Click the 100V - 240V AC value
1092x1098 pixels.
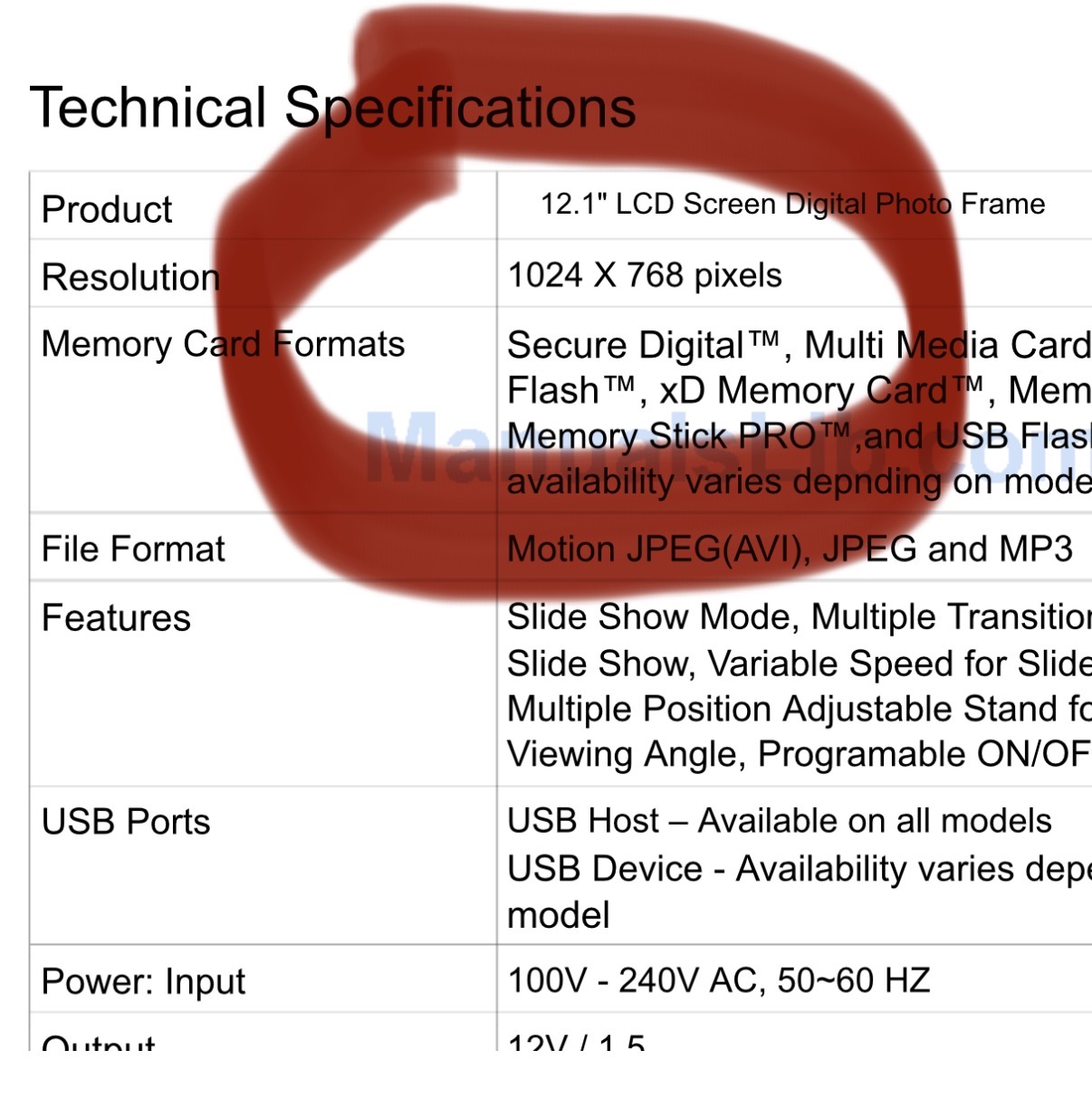click(x=719, y=980)
